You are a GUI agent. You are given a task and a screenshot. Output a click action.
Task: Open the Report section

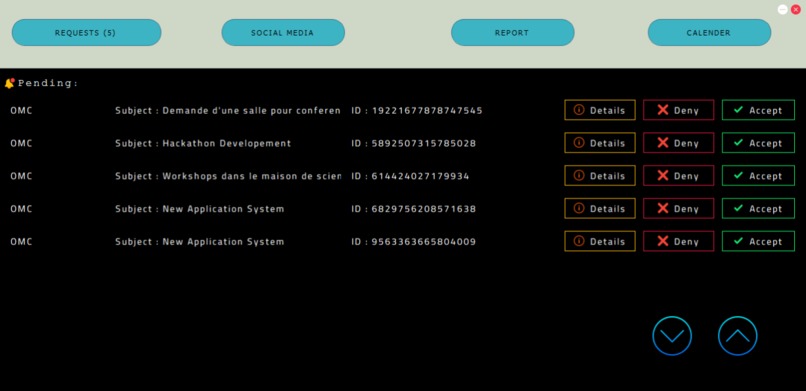click(512, 32)
